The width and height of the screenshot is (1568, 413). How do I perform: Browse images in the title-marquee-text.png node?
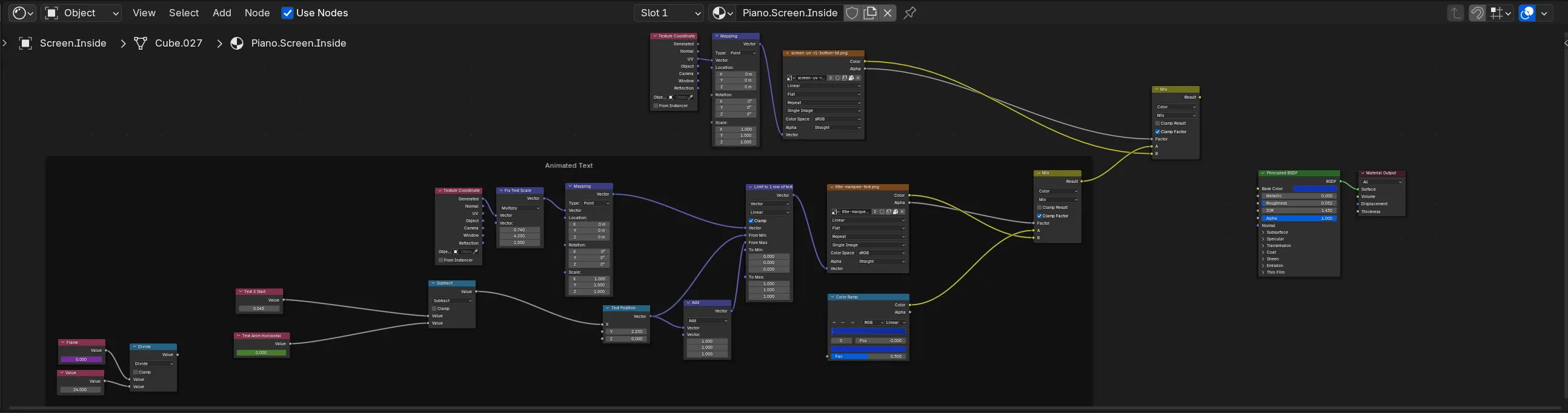click(x=835, y=212)
